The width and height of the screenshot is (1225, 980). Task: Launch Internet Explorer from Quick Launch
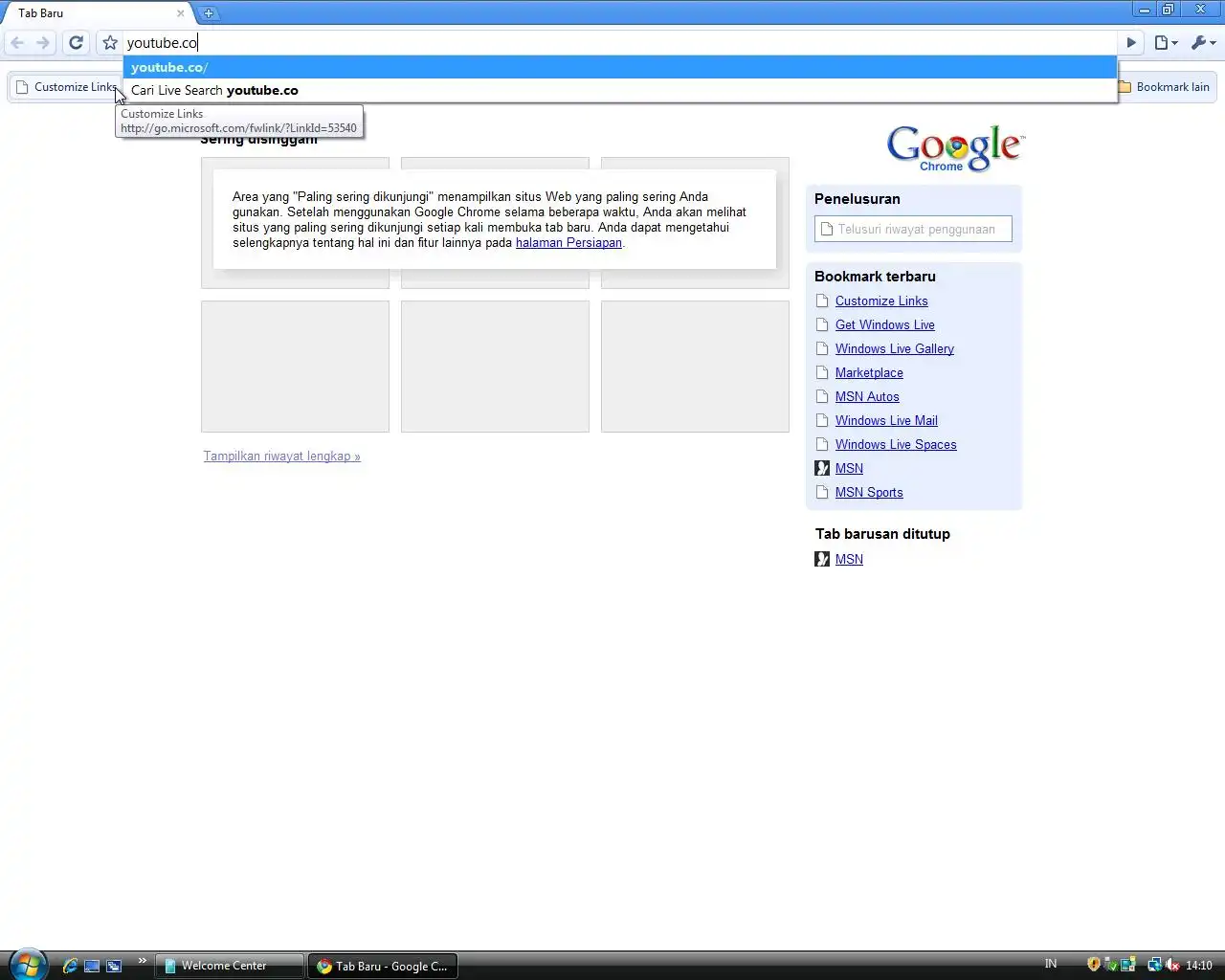click(x=70, y=966)
